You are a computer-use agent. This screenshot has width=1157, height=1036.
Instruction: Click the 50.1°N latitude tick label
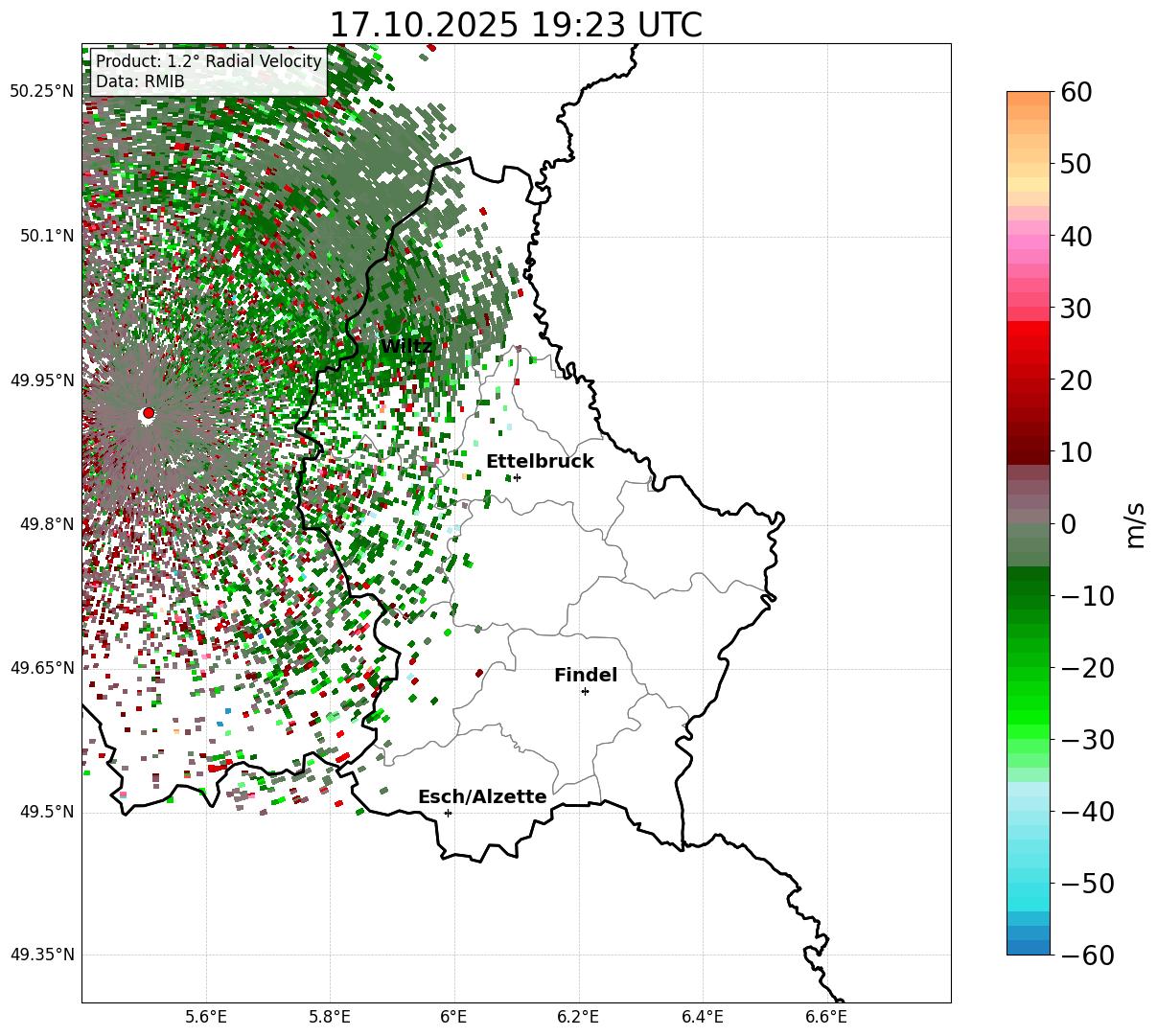coord(46,236)
